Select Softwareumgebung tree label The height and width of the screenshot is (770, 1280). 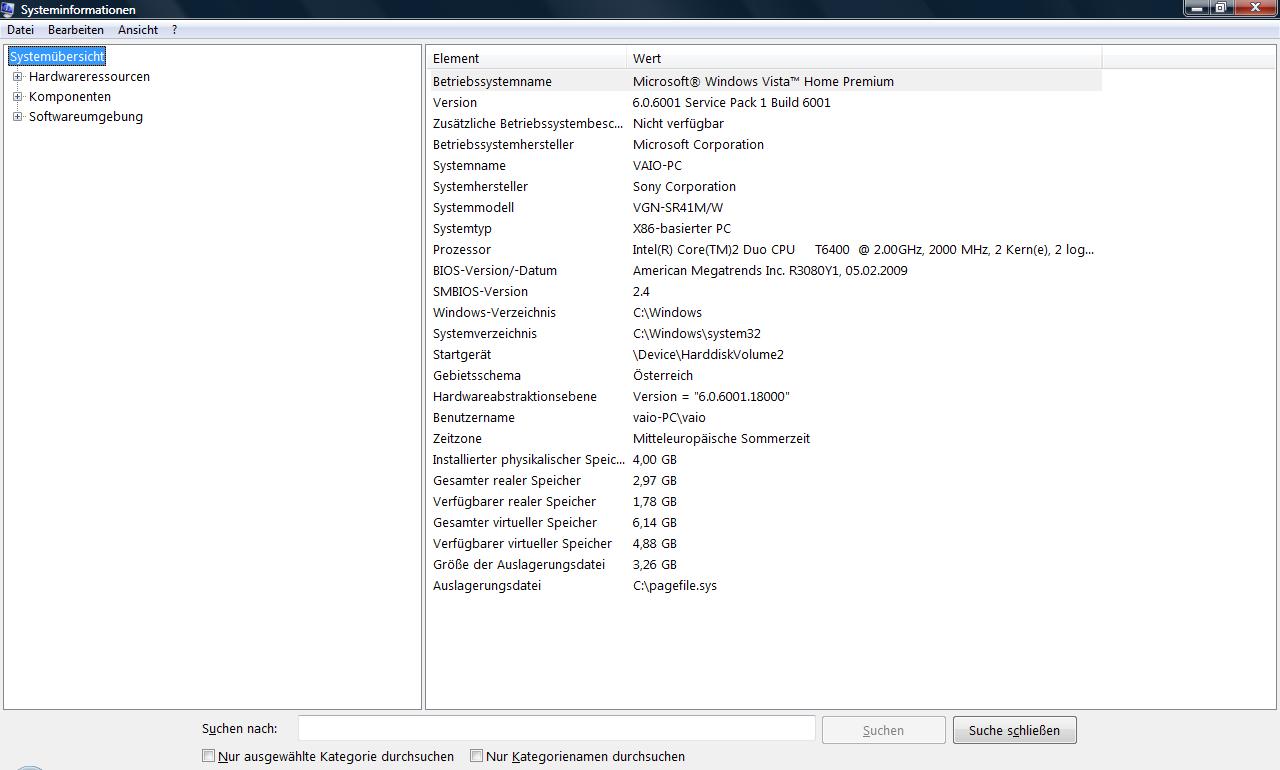point(86,117)
